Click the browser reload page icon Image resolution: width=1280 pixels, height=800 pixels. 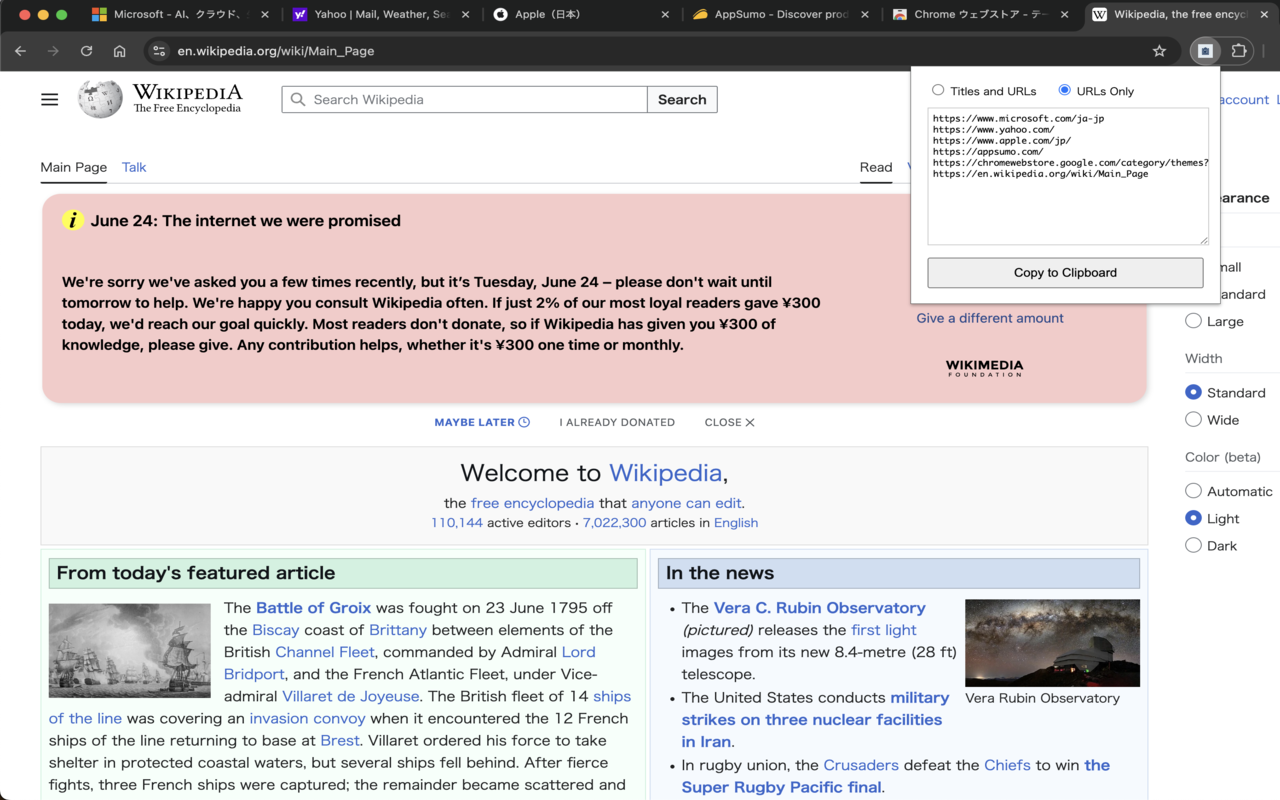point(87,51)
